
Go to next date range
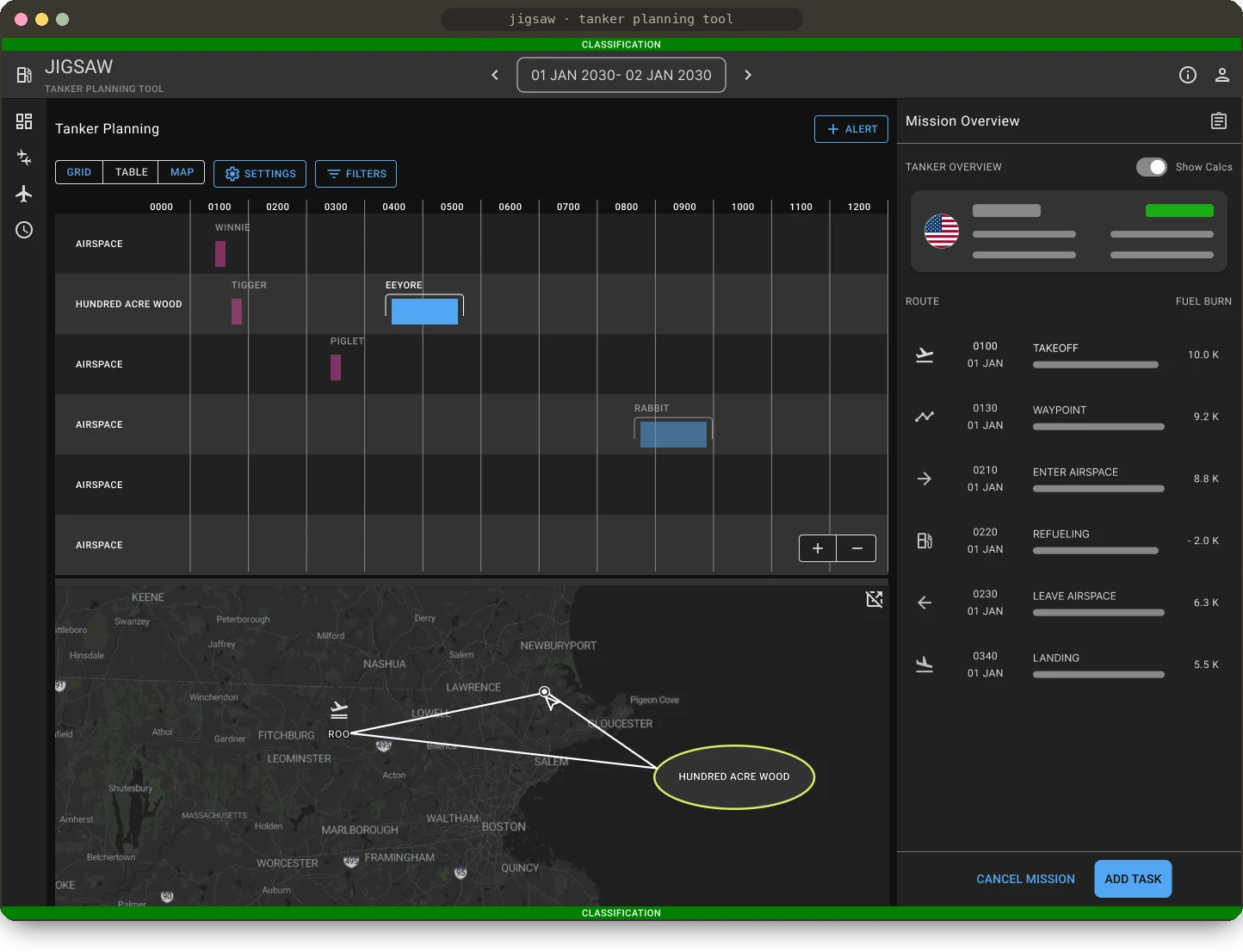pos(748,75)
